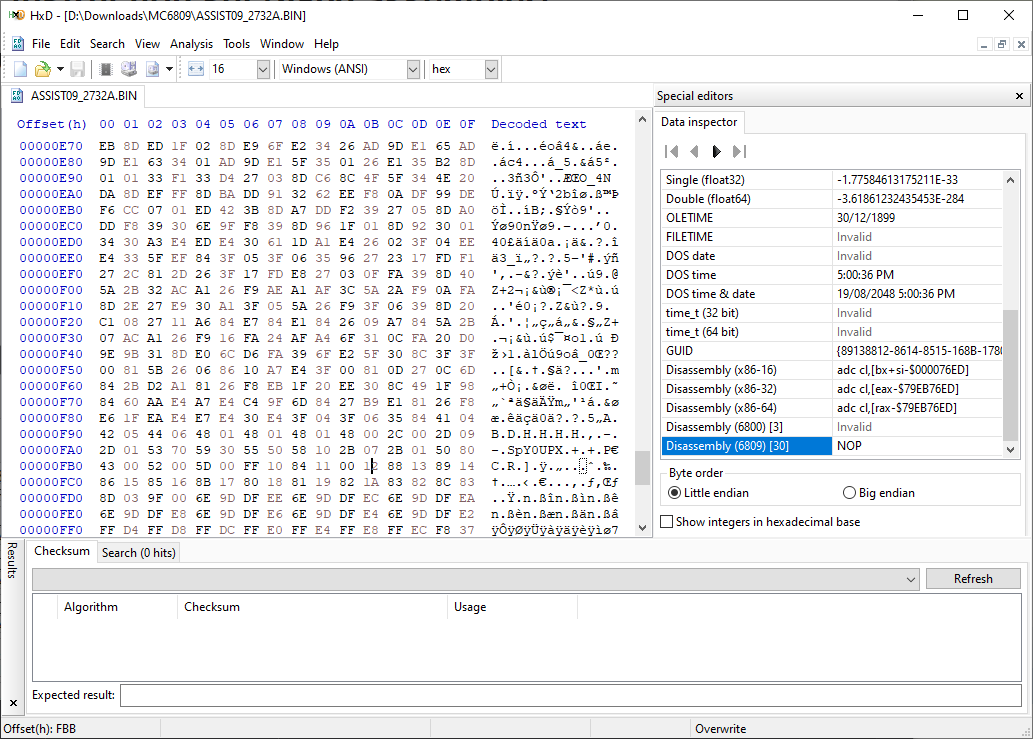Open the Help menu
The height and width of the screenshot is (739, 1033).
click(326, 43)
